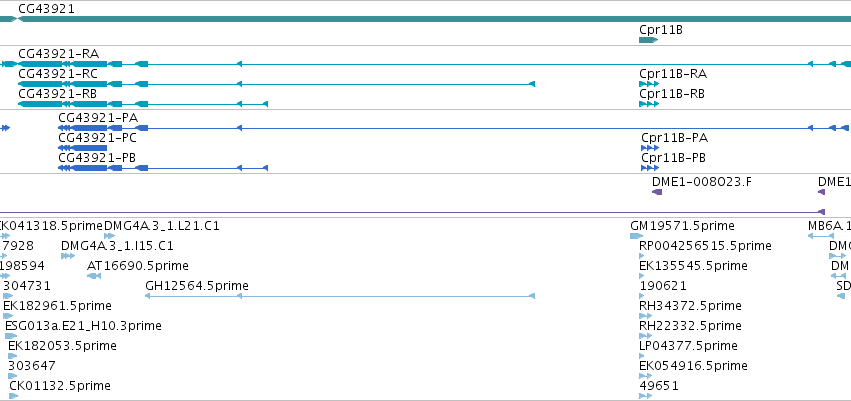Viewport: 851px width, 401px height.
Task: Select the RH22332.5prime arrow glyph
Action: [x=645, y=336]
